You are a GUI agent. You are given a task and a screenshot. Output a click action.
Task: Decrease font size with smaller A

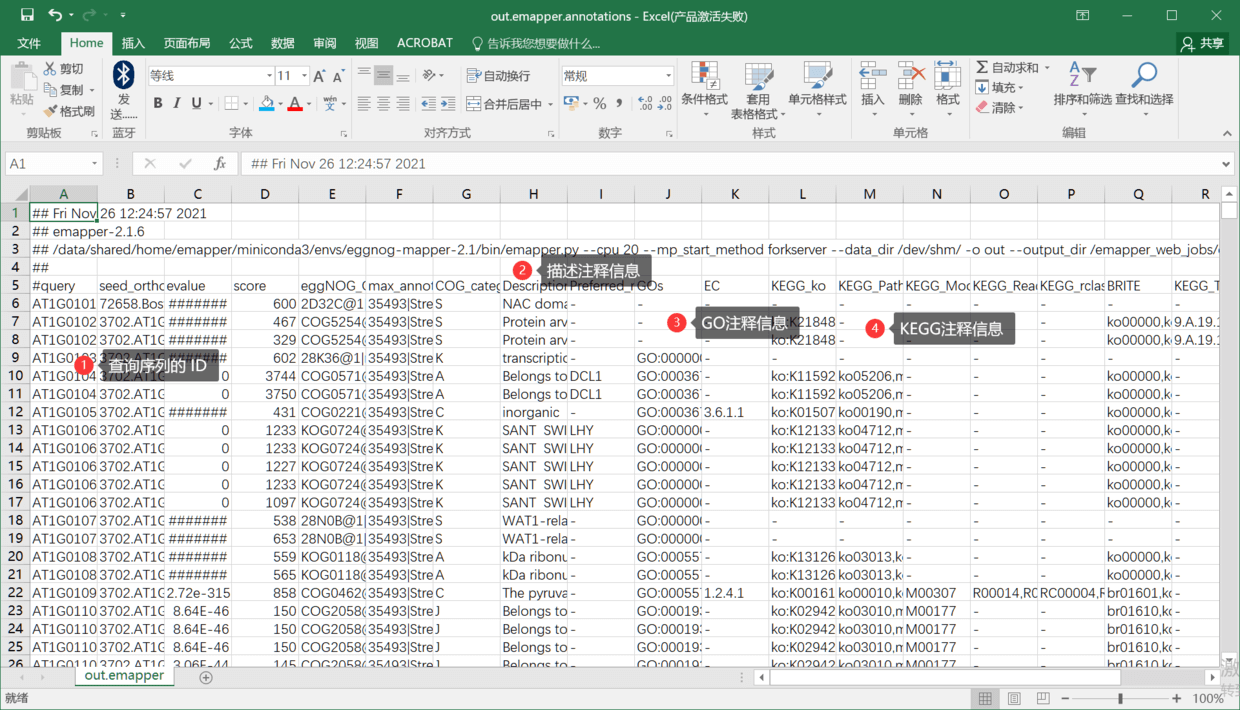click(x=339, y=76)
